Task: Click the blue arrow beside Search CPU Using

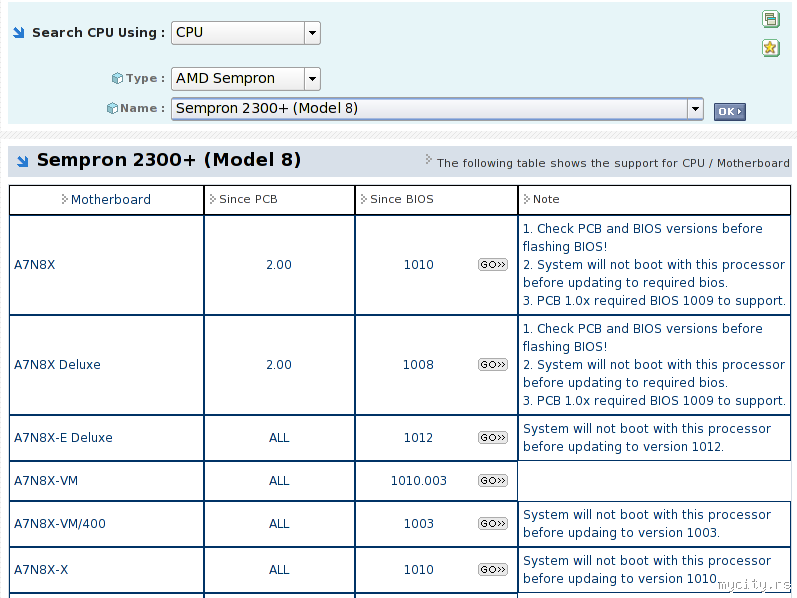Action: point(19,33)
